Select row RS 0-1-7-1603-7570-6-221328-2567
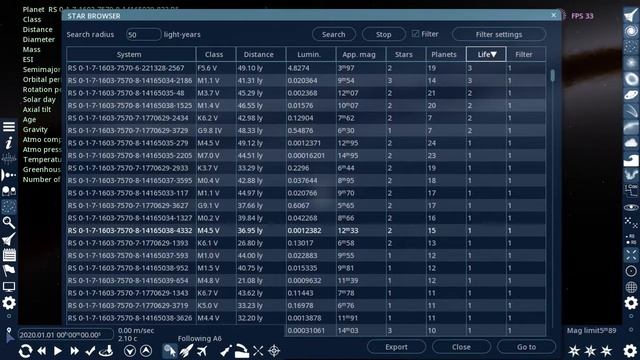640x360 pixels. pos(306,68)
